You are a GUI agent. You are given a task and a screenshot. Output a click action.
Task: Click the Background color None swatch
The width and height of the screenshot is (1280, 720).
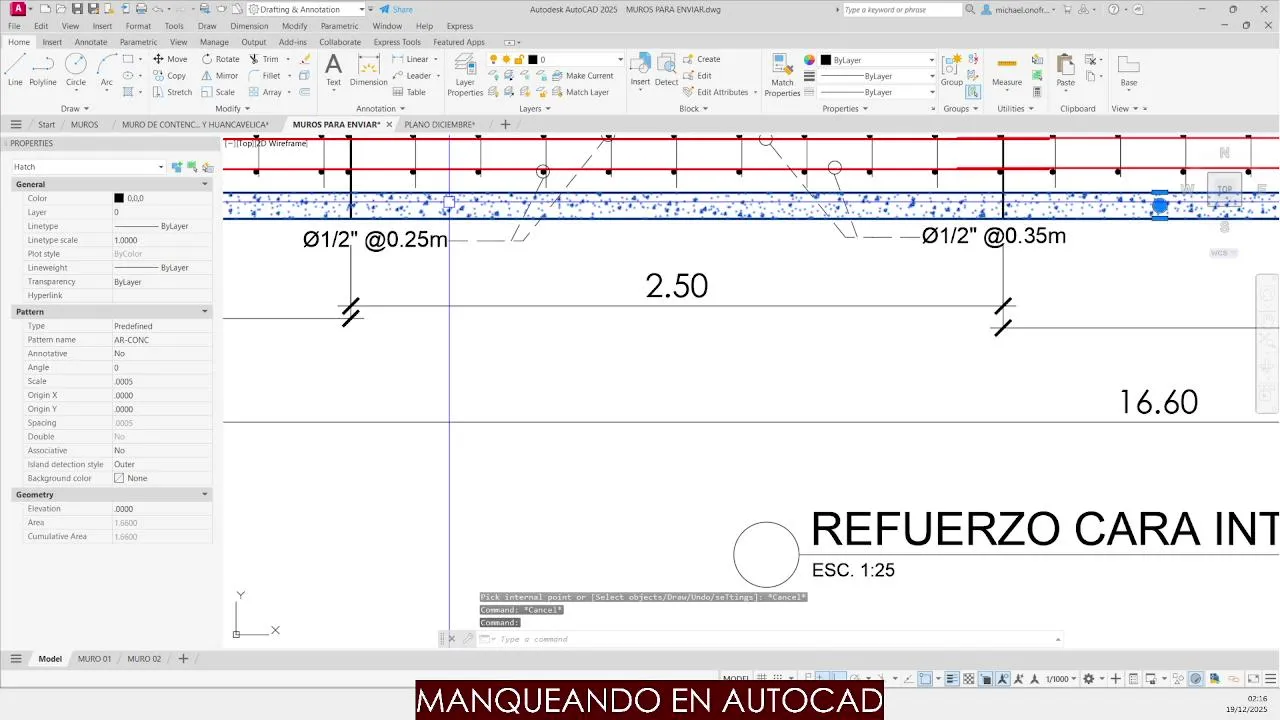tap(119, 478)
